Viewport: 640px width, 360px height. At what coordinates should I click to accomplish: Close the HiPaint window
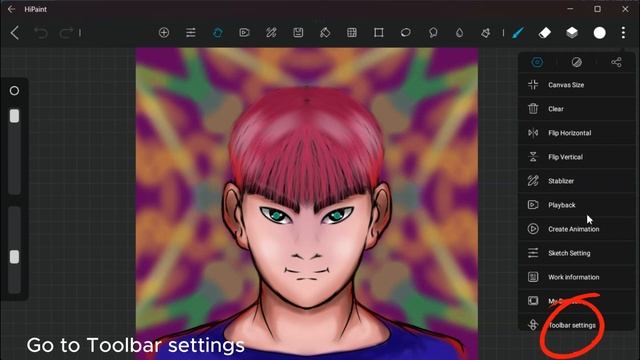point(625,9)
